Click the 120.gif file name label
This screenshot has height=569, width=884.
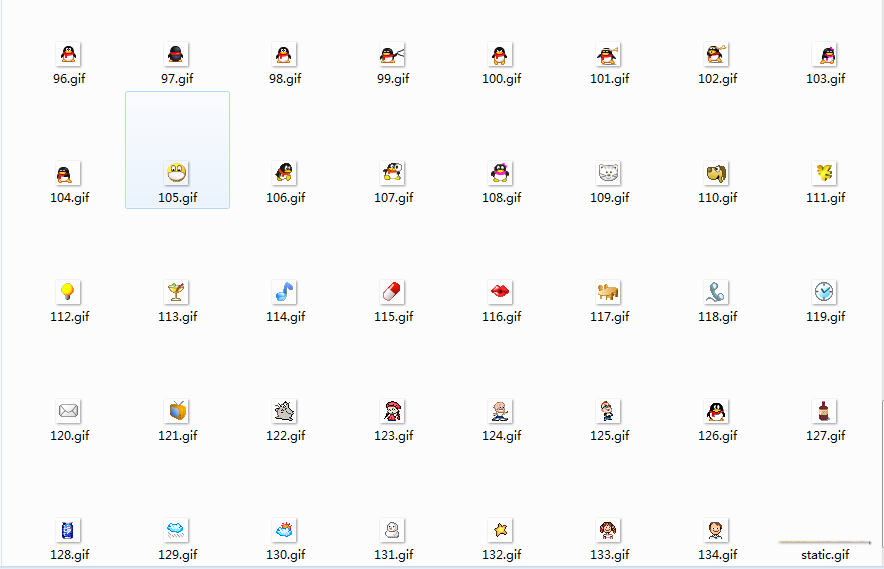click(69, 436)
